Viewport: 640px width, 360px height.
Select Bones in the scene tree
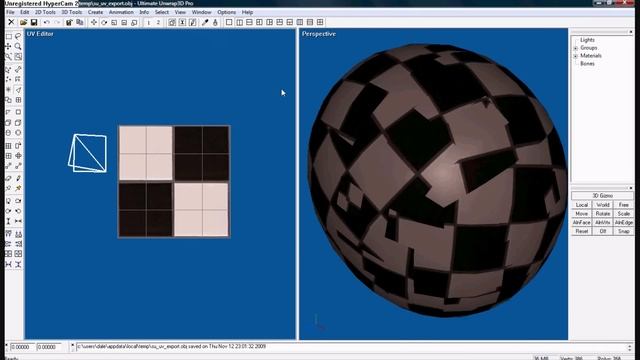[587, 64]
